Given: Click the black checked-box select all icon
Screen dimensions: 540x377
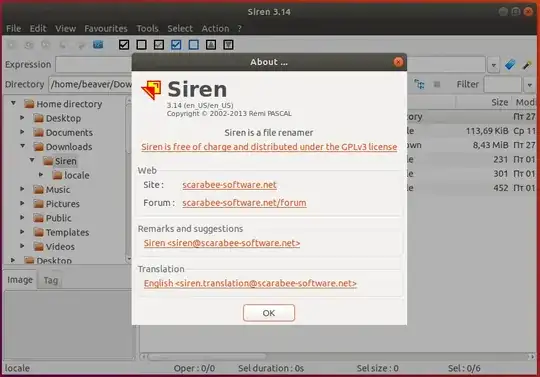Looking at the screenshot, I should (124, 44).
